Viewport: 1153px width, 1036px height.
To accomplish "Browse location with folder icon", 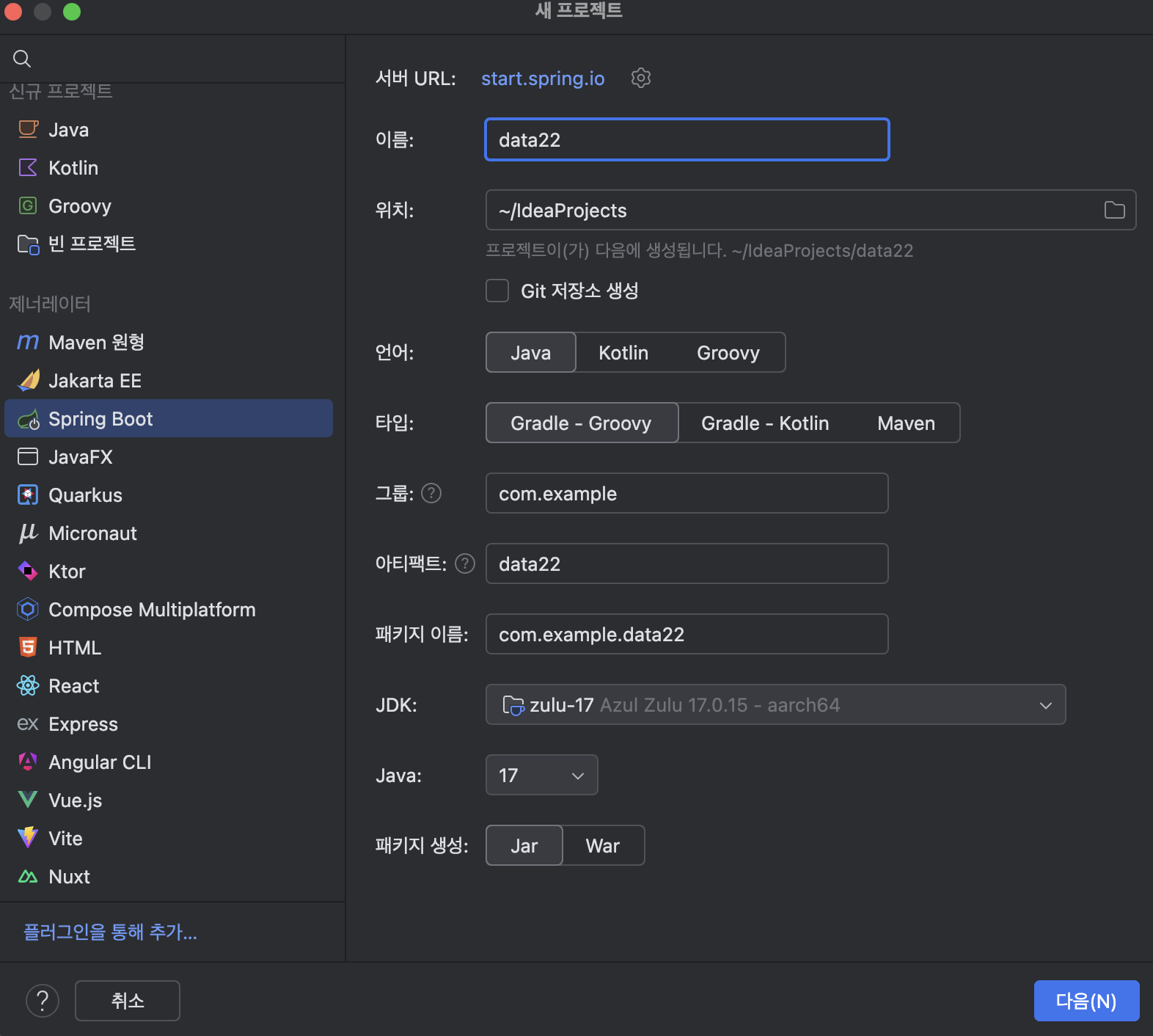I will tap(1114, 210).
